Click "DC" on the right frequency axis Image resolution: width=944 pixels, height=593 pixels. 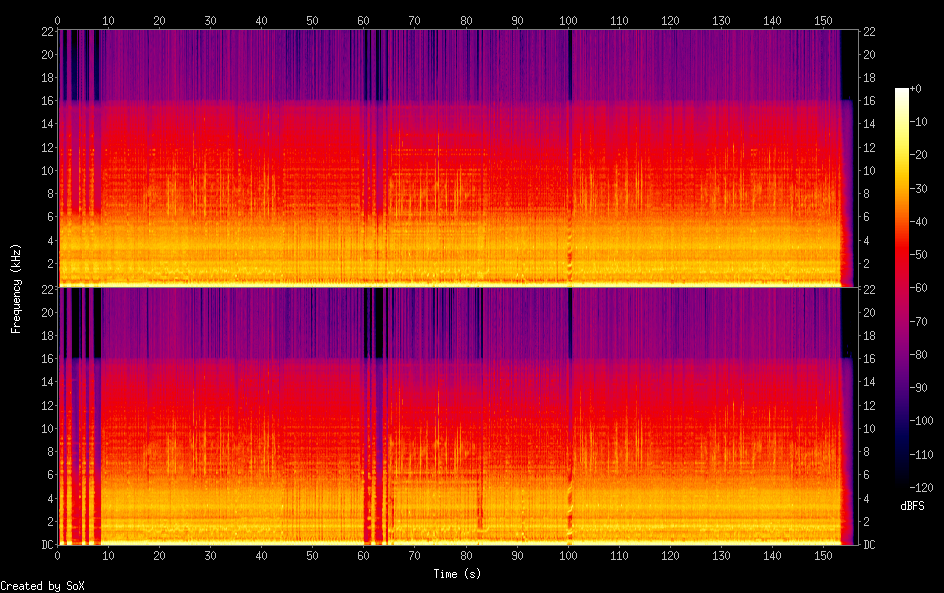click(x=869, y=545)
